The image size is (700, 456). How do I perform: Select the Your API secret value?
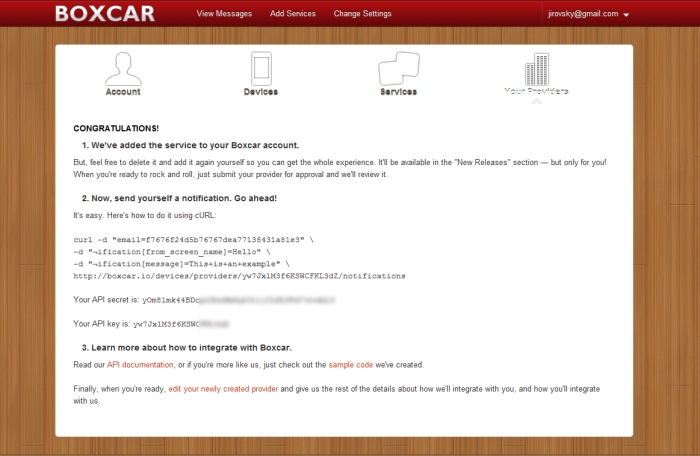coord(238,300)
